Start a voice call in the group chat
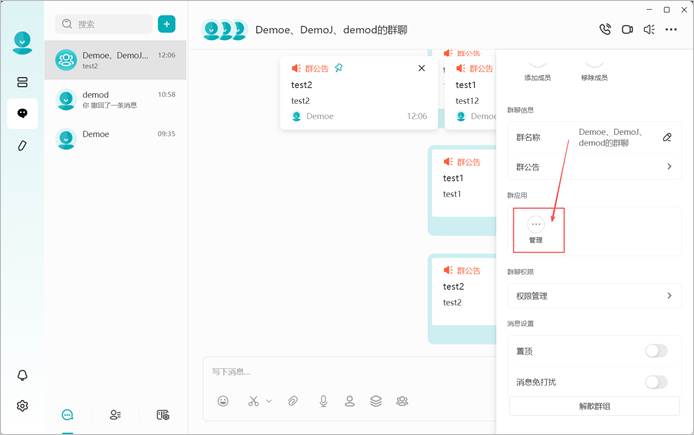Screen dimensions: 694x435 click(x=605, y=30)
